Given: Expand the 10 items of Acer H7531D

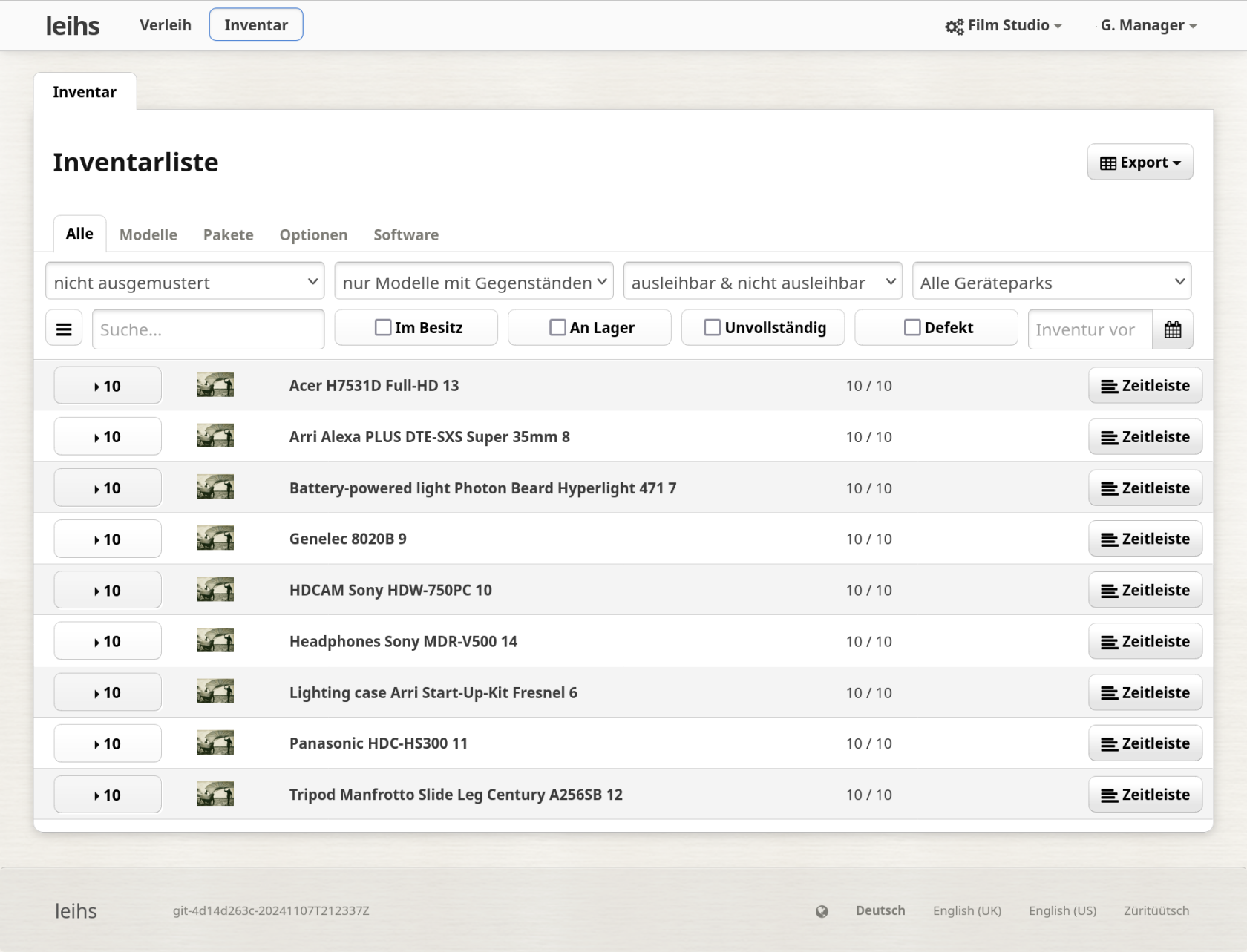Looking at the screenshot, I should (x=108, y=386).
